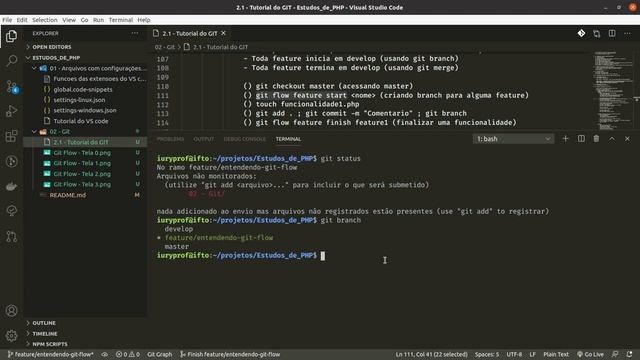Open Git Flow - Tela 0.png
Screen dimensions: 640x360
pyautogui.click(x=82, y=153)
